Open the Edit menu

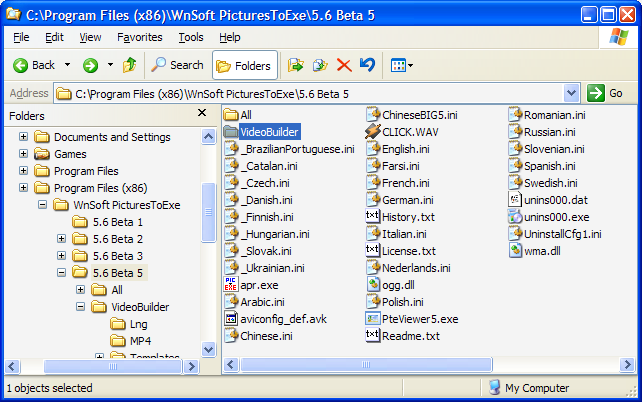coord(54,37)
